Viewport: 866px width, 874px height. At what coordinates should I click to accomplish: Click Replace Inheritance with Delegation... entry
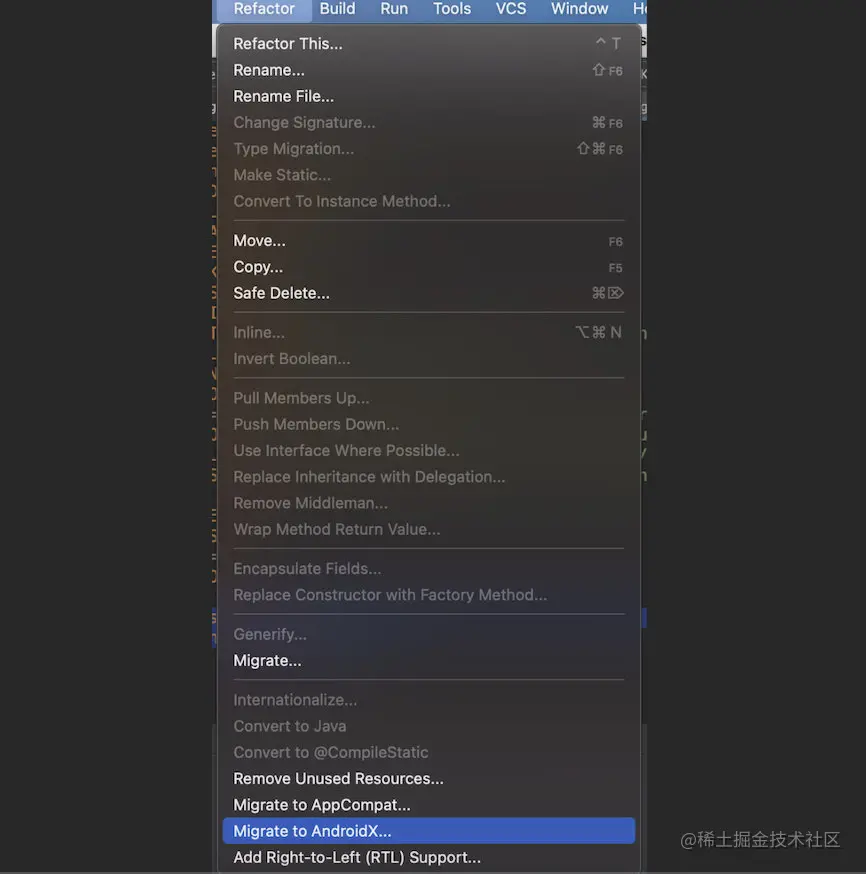pyautogui.click(x=429, y=477)
